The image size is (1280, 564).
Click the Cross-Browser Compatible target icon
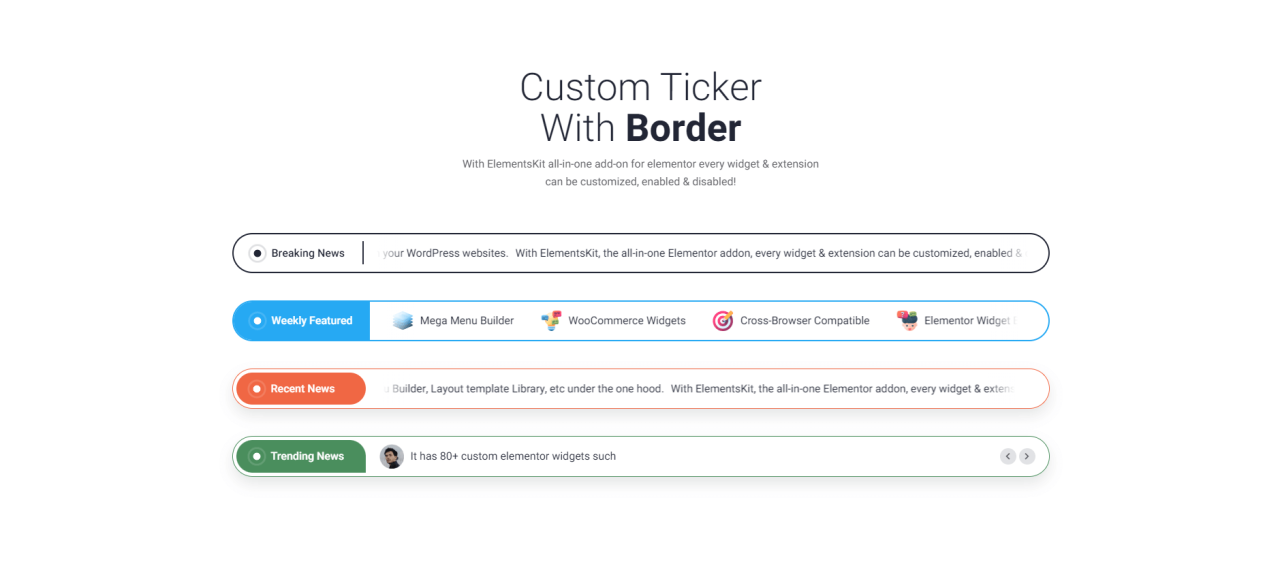pyautogui.click(x=723, y=321)
